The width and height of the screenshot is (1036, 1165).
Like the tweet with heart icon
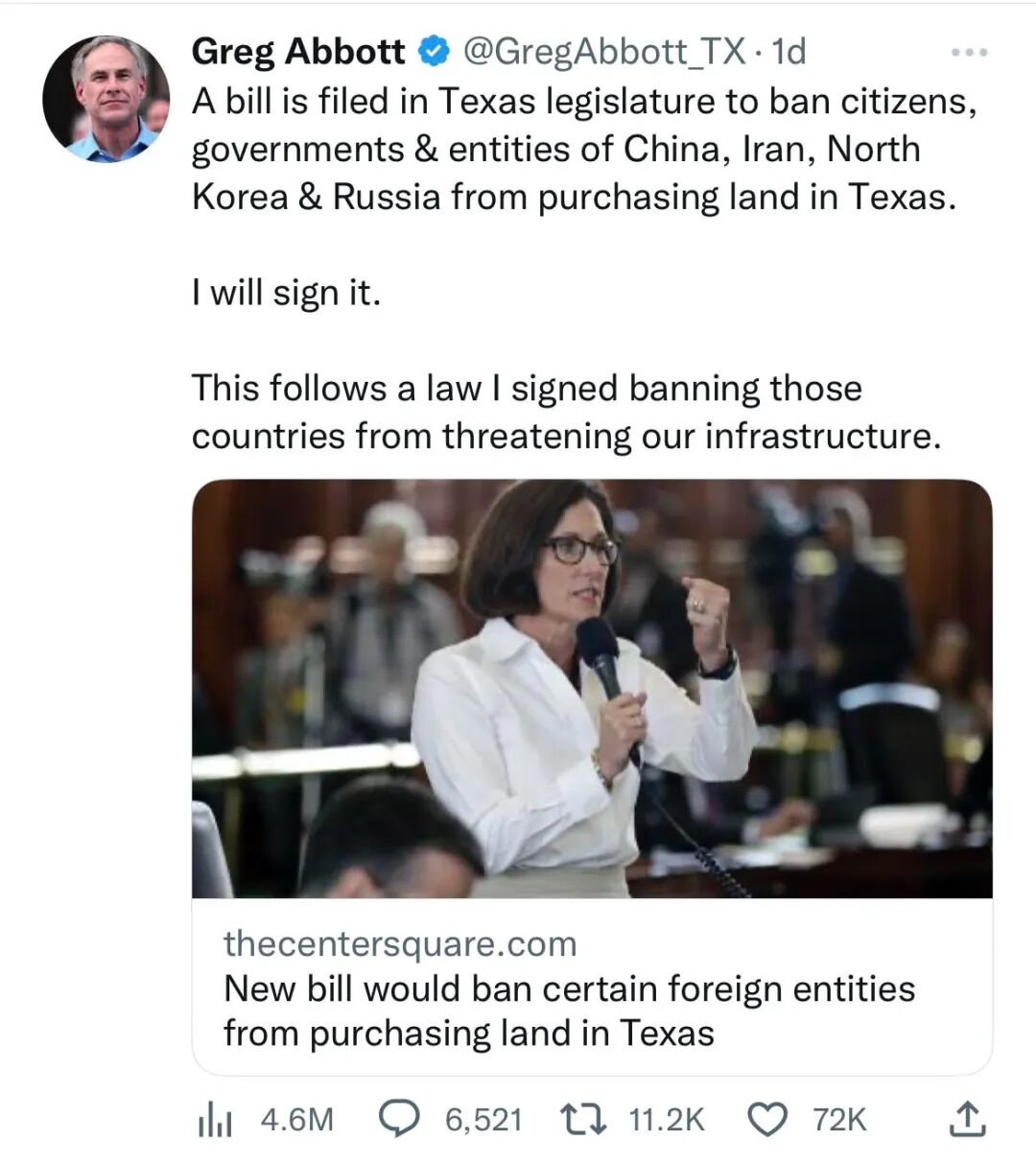coord(767,1119)
